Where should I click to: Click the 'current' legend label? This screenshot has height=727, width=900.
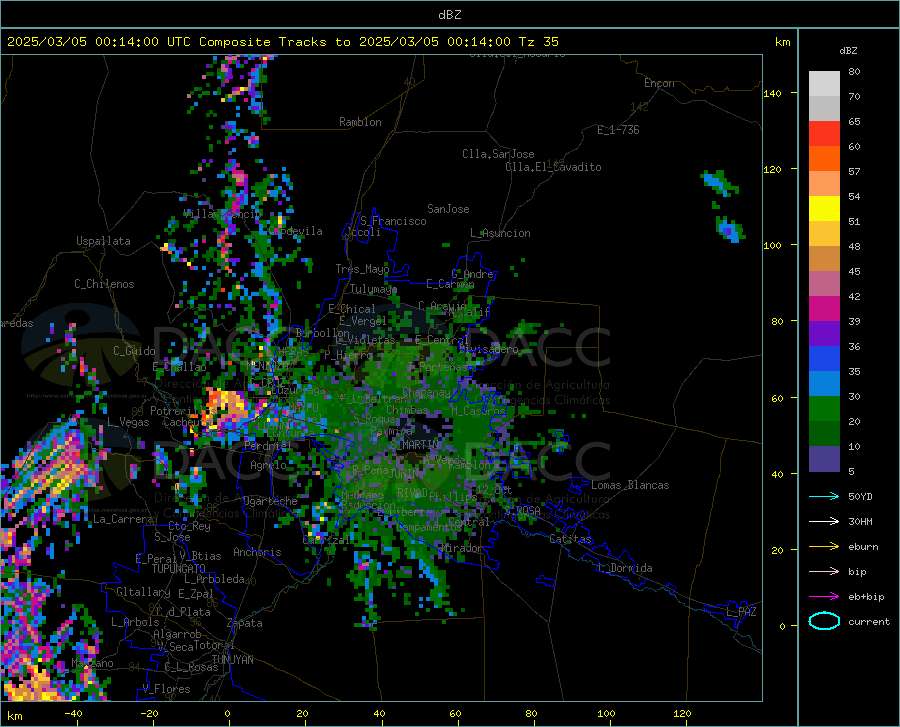(x=869, y=622)
